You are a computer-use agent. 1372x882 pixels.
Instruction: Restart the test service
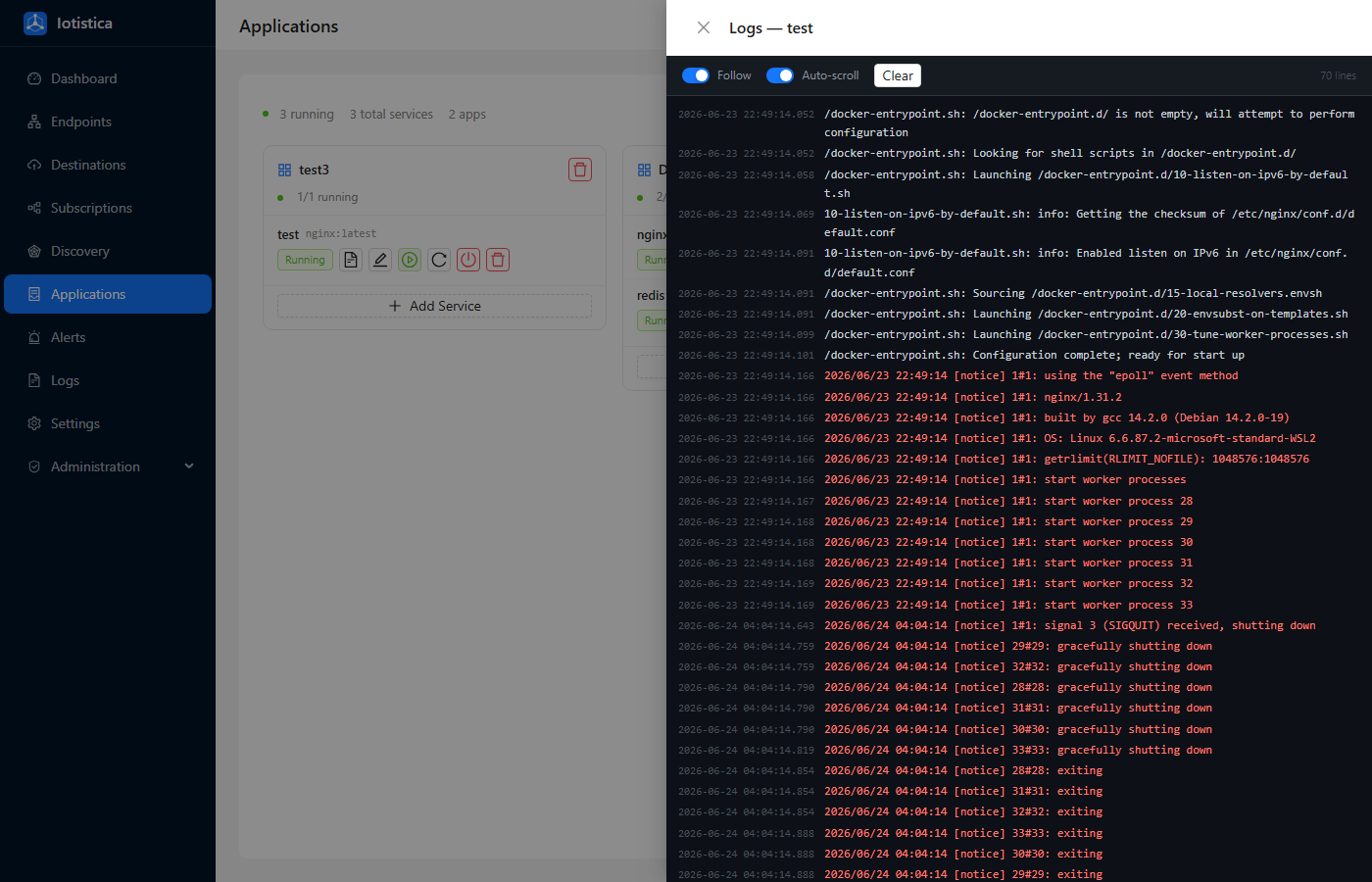(x=439, y=260)
